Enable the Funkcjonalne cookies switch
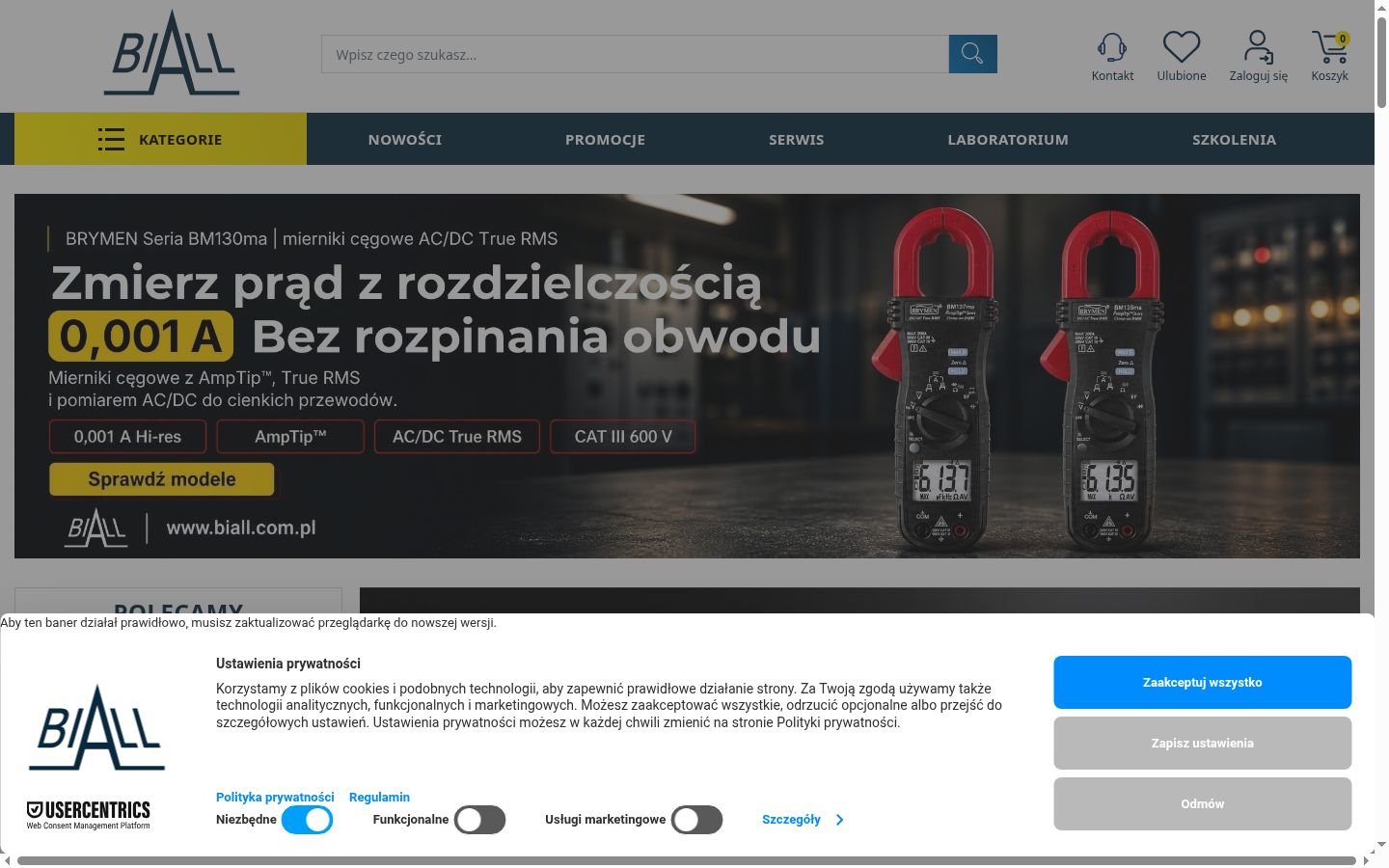This screenshot has height=868, width=1389. [x=480, y=820]
